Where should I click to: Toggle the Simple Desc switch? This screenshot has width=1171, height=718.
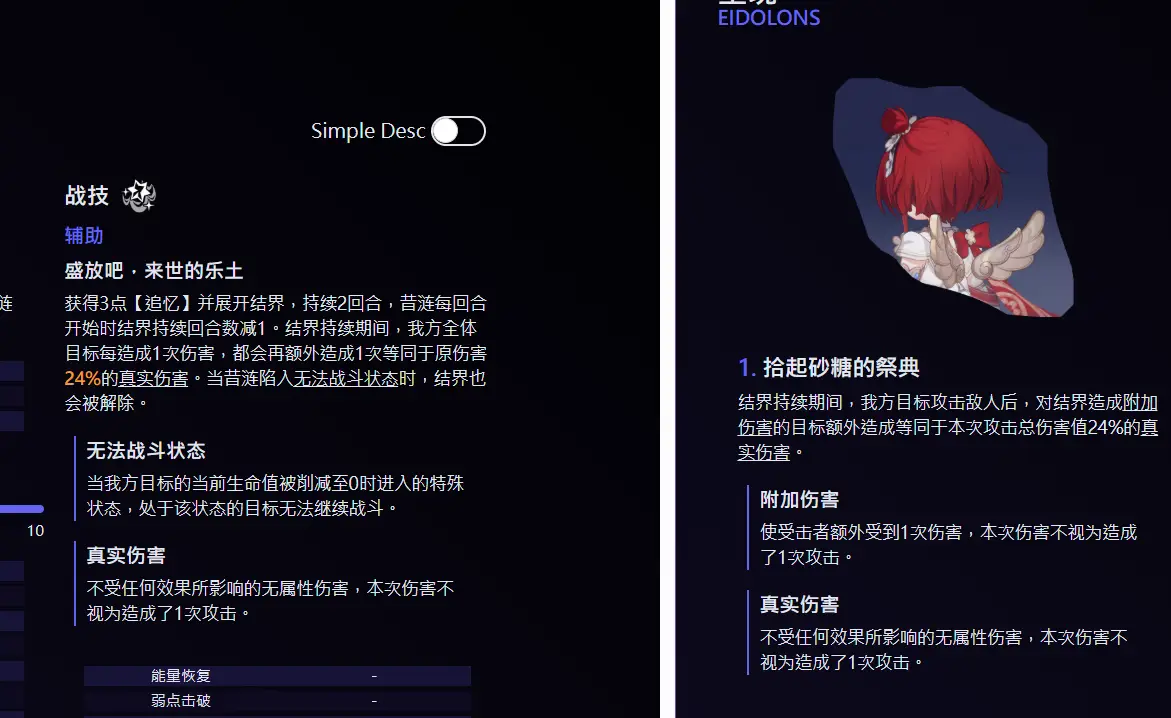coord(459,131)
